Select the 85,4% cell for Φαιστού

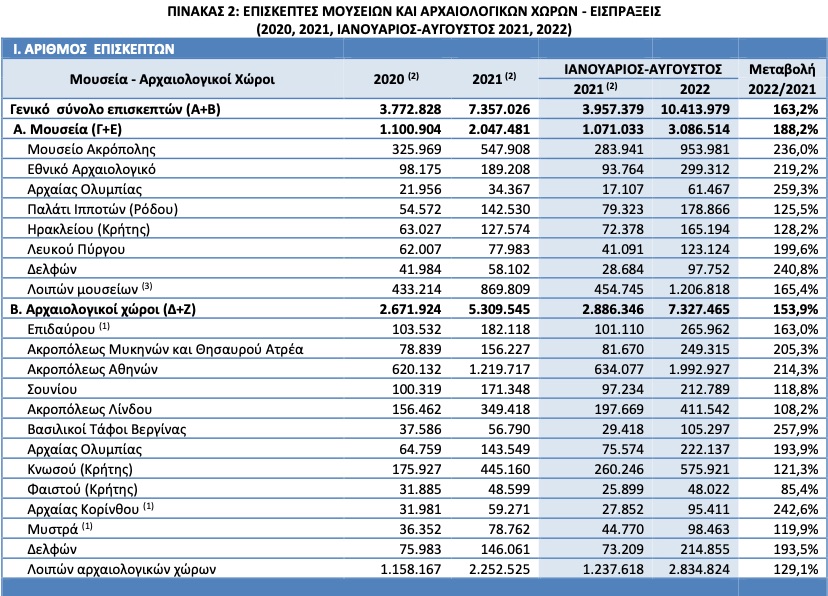[799, 489]
